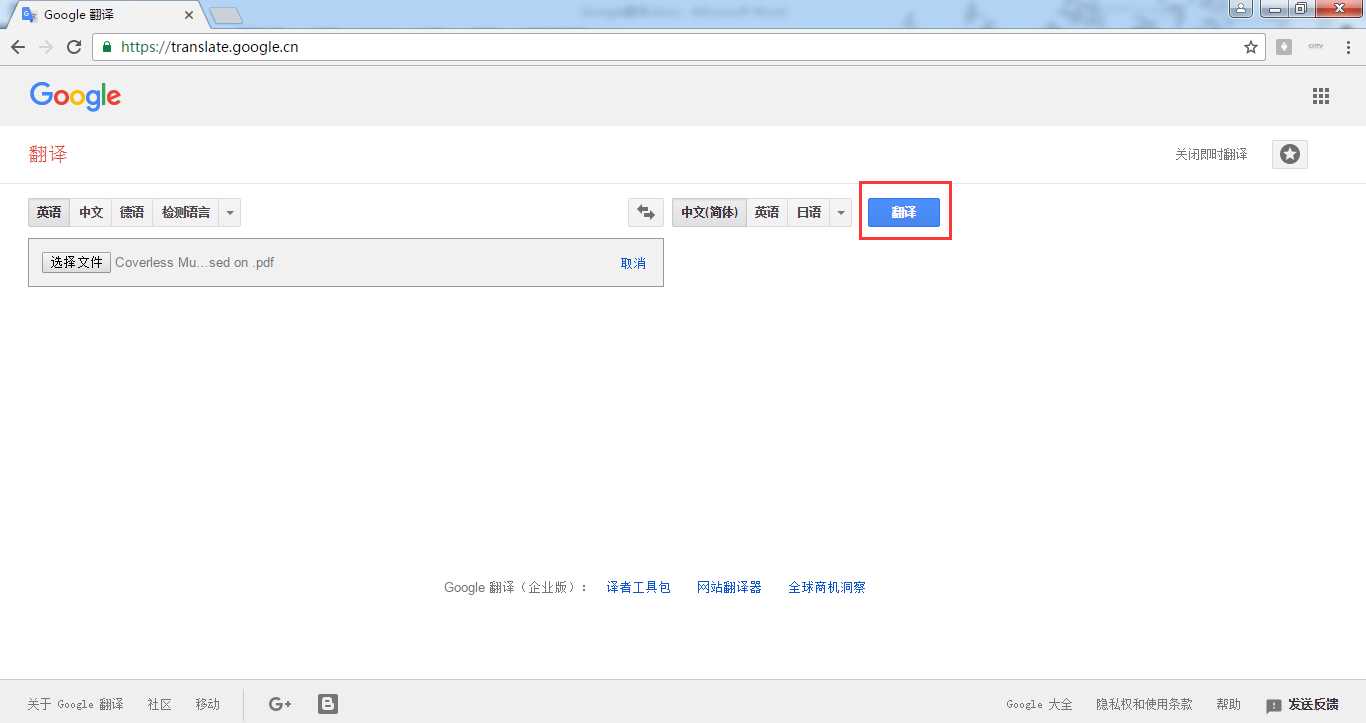Click the blue 翻译 button
The image size is (1366, 723).
point(904,212)
